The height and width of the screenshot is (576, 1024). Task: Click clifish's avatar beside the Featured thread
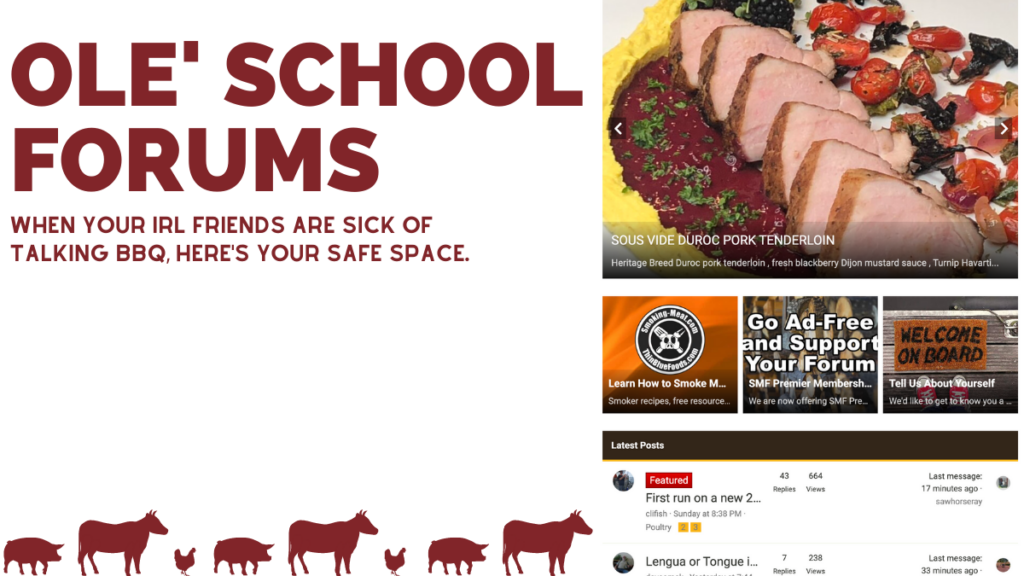pyautogui.click(x=623, y=481)
